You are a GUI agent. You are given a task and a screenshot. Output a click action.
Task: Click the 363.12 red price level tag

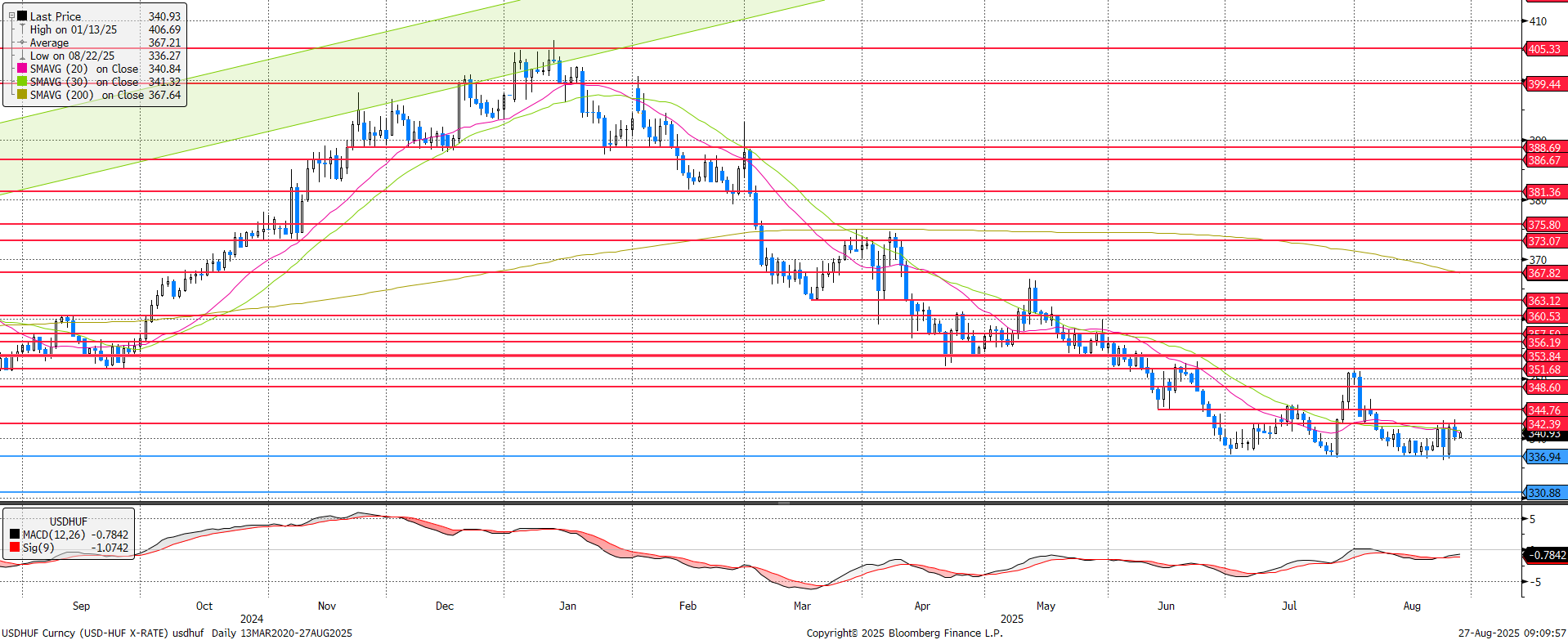coord(1544,301)
